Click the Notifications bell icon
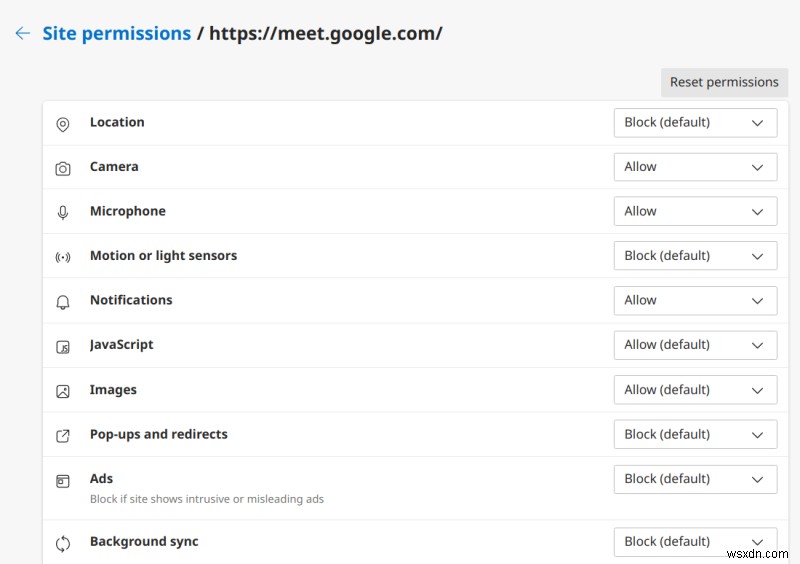The image size is (800, 564). coord(63,302)
